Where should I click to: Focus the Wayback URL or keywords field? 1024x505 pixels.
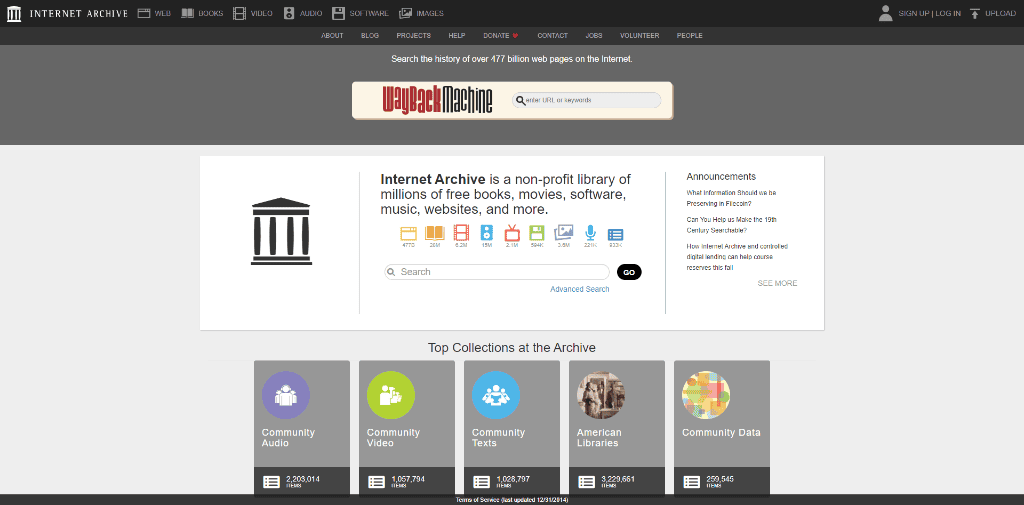pyautogui.click(x=586, y=100)
